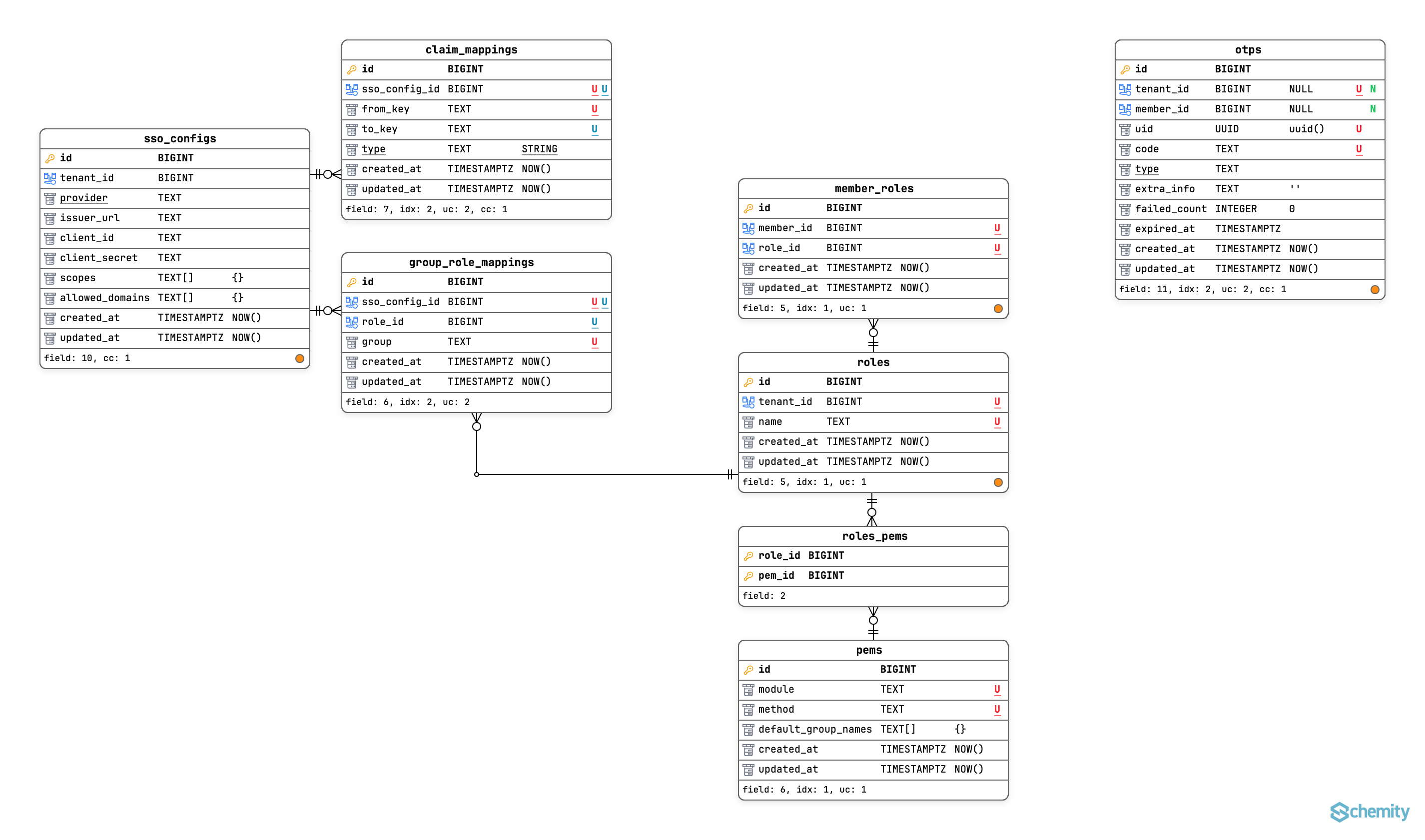Click the uuid() default value in otps
This screenshot has height=840, width=1425.
coord(1306,130)
